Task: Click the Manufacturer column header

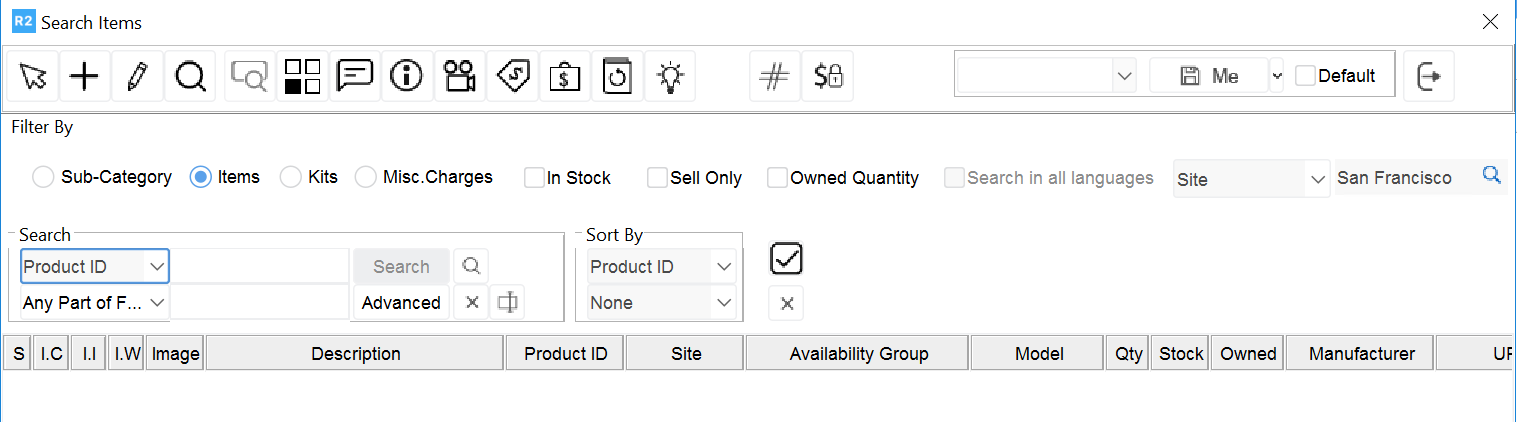Action: coord(1361,354)
